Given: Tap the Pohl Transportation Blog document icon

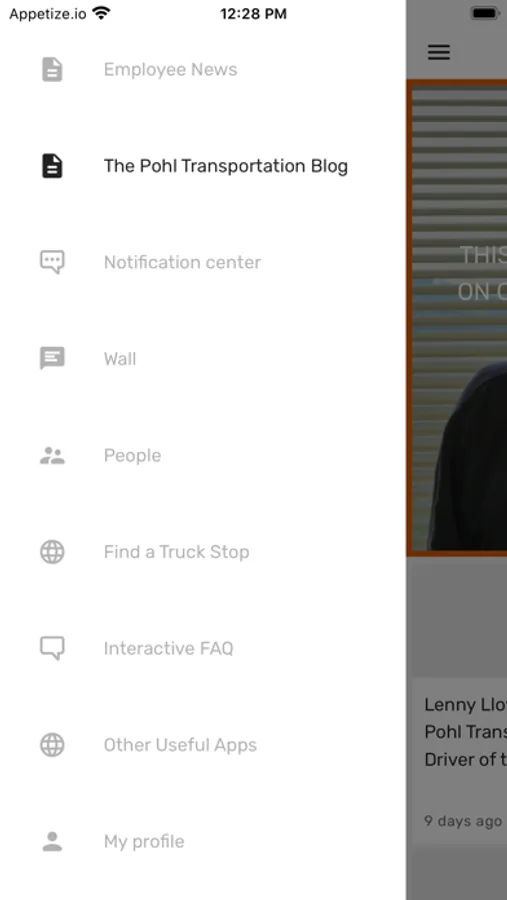Looking at the screenshot, I should pos(52,166).
